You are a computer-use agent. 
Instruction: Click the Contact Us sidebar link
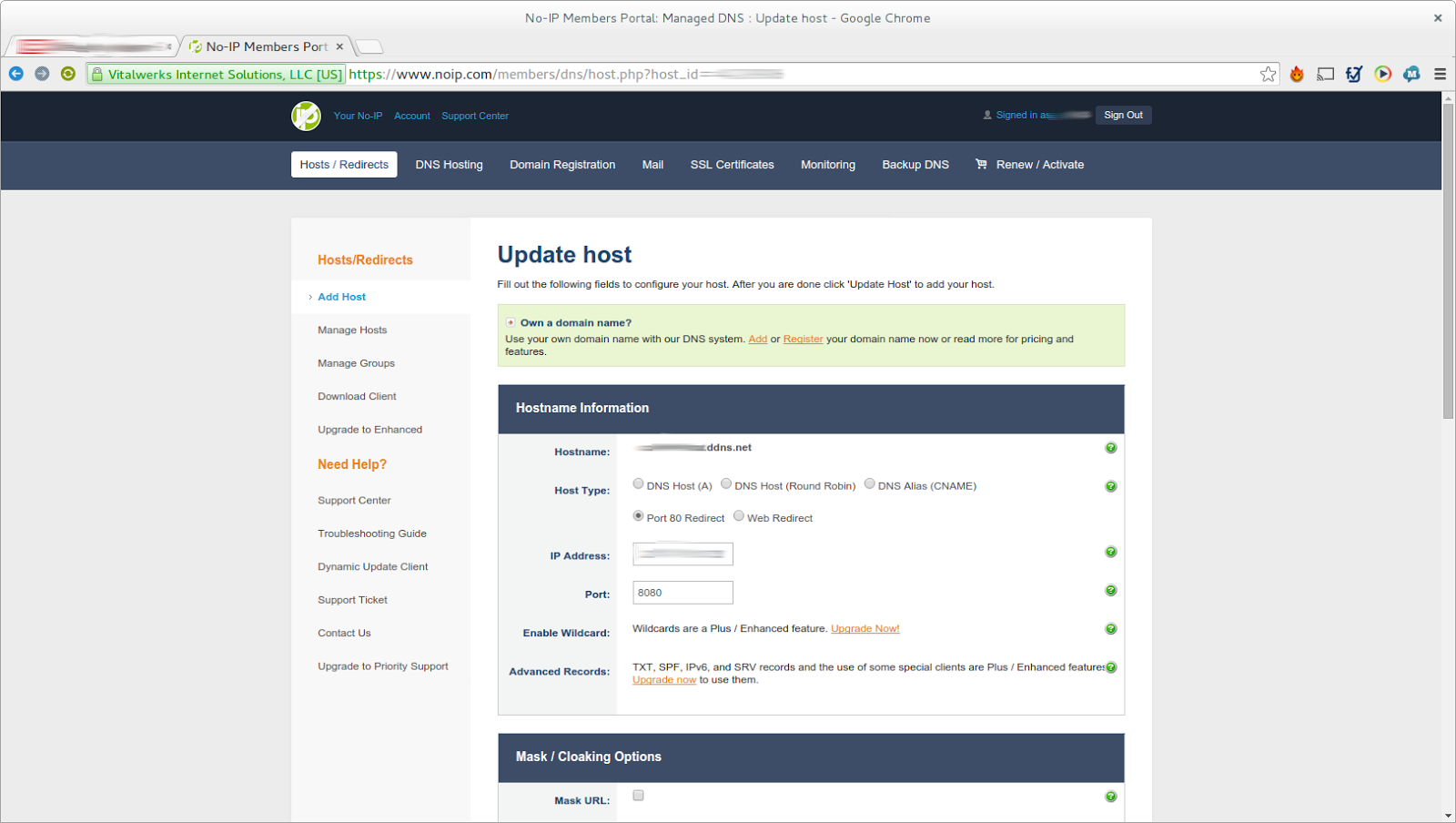tap(344, 634)
